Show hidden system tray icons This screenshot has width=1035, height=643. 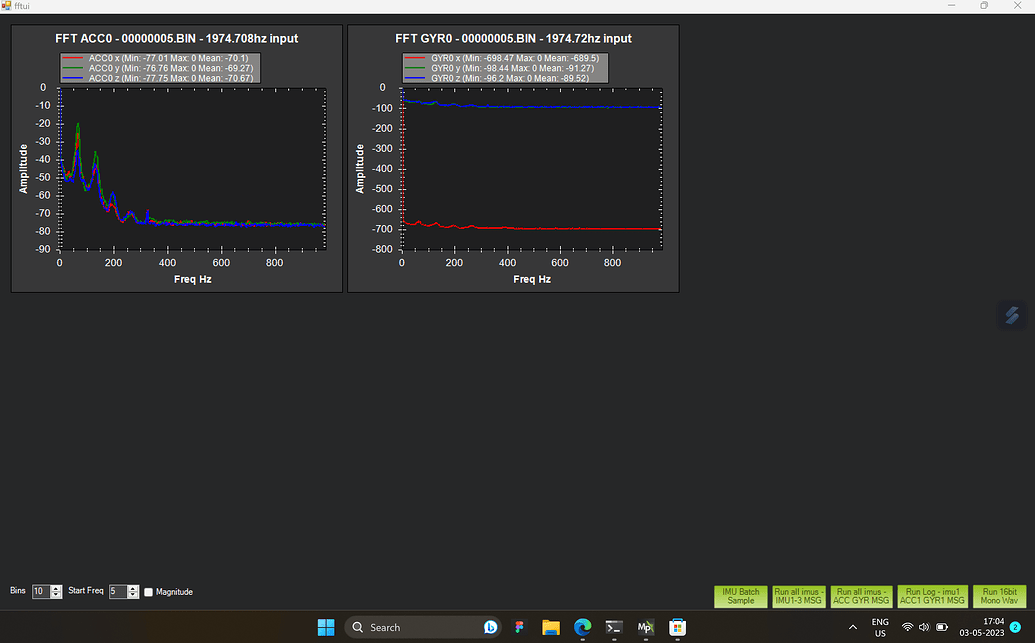pos(852,627)
